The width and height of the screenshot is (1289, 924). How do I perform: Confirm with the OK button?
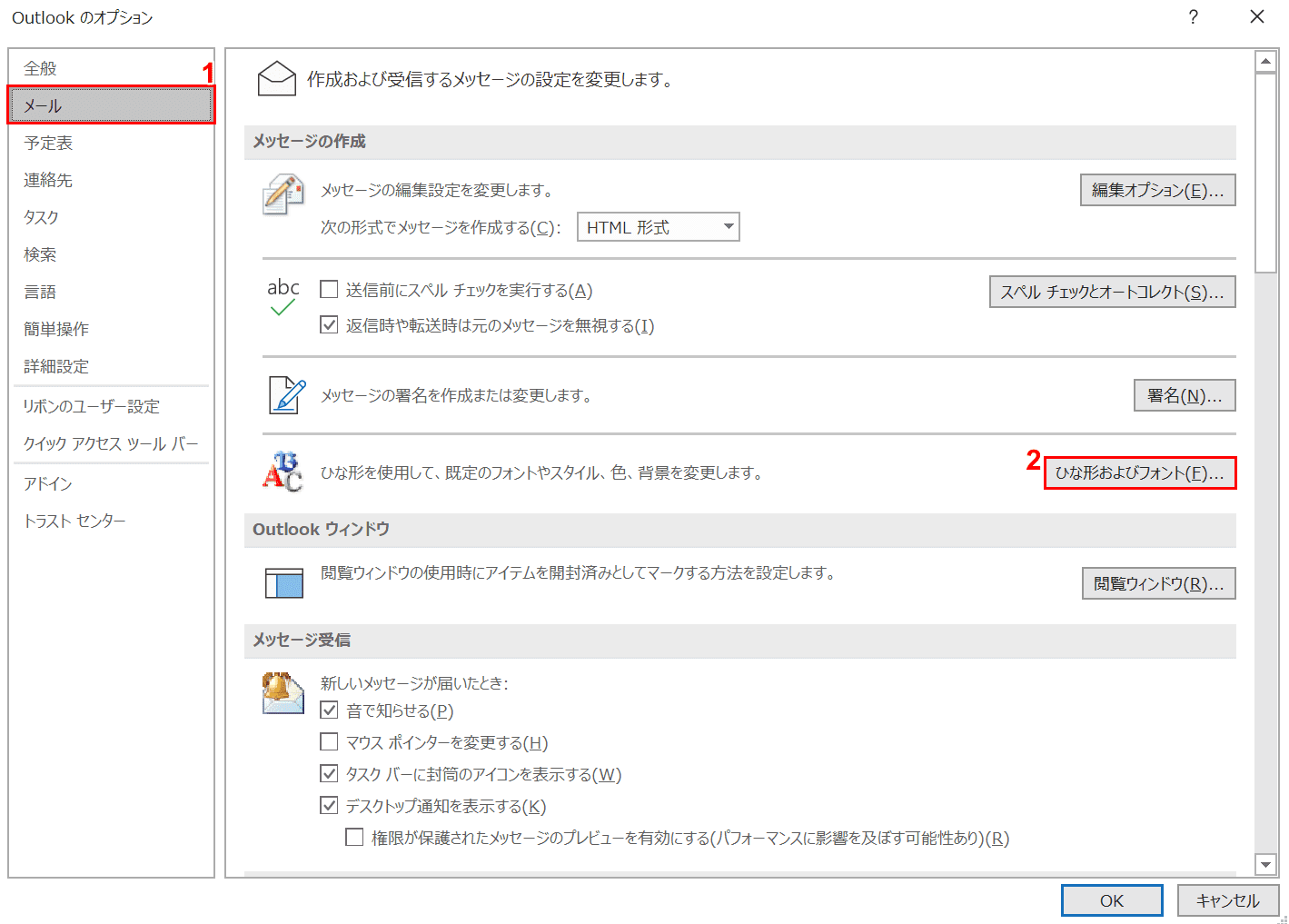click(x=1112, y=900)
